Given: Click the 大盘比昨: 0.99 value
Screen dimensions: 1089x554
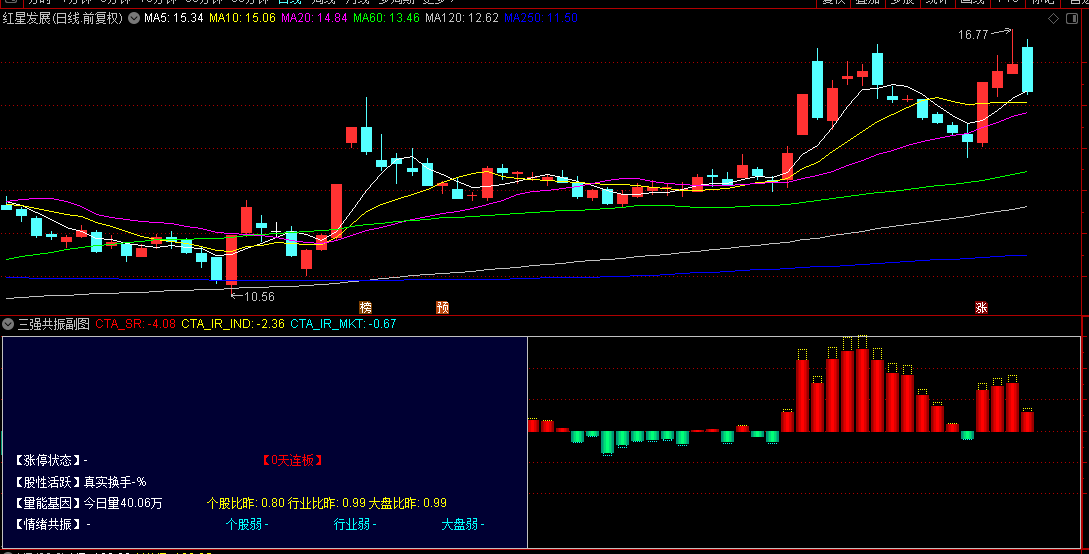Looking at the screenshot, I should 408,503.
